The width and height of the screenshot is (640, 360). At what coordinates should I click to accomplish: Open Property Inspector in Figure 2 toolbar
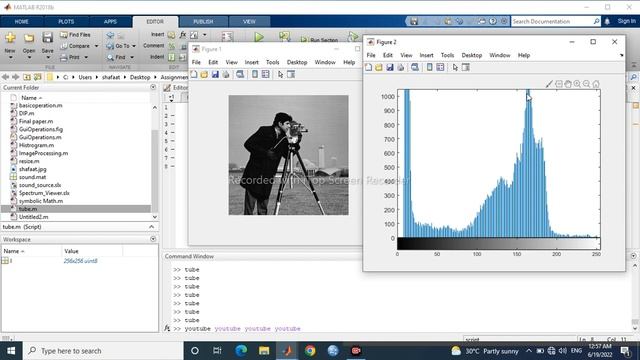(466, 67)
